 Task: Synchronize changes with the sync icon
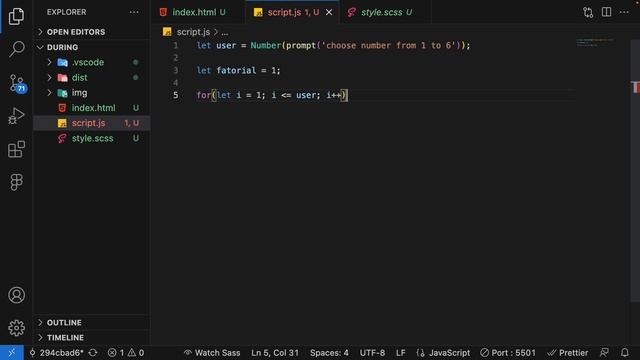(x=93, y=353)
